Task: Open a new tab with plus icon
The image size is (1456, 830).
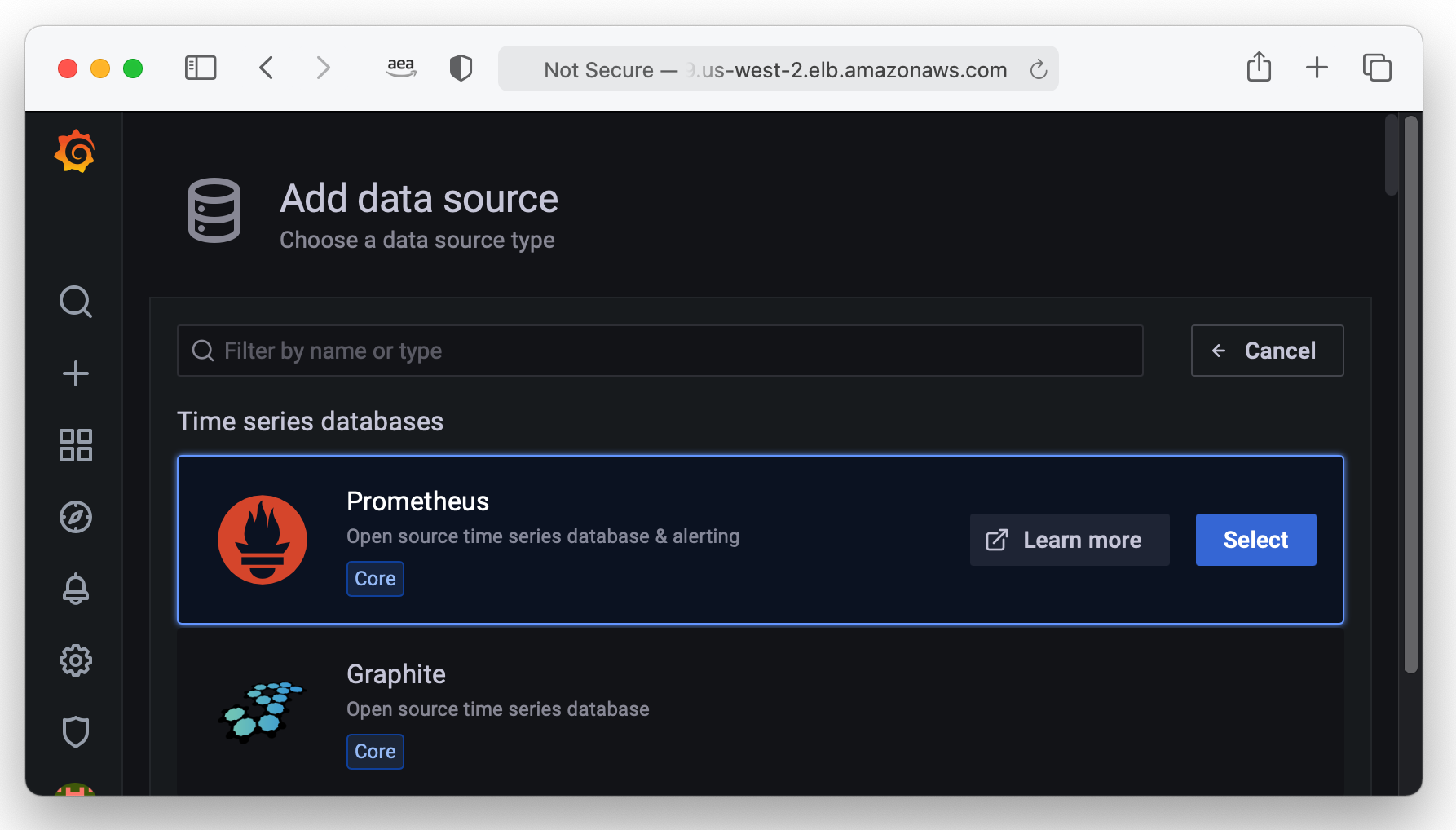Action: pos(1317,68)
